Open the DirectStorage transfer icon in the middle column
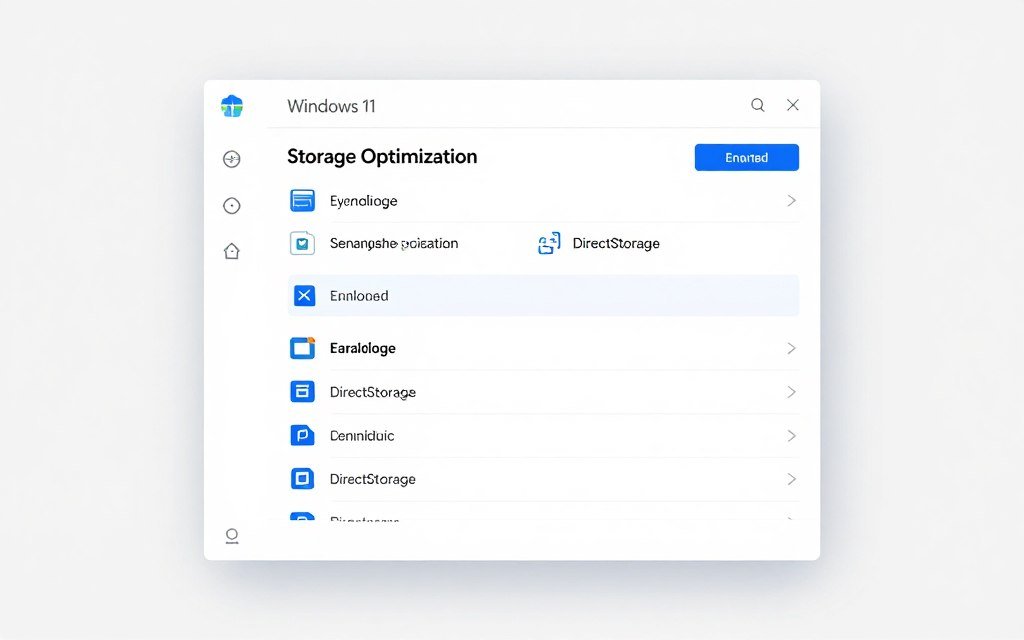 click(549, 243)
